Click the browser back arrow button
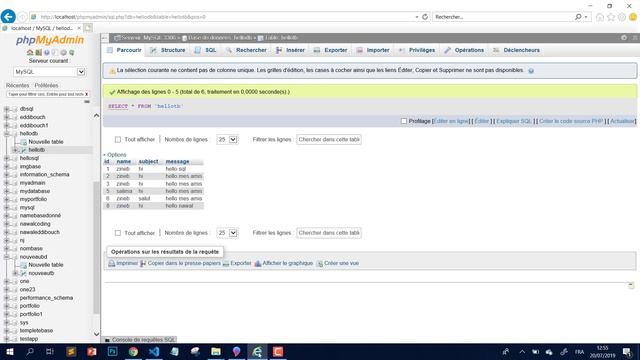Viewport: 640px width, 360px height. point(8,17)
